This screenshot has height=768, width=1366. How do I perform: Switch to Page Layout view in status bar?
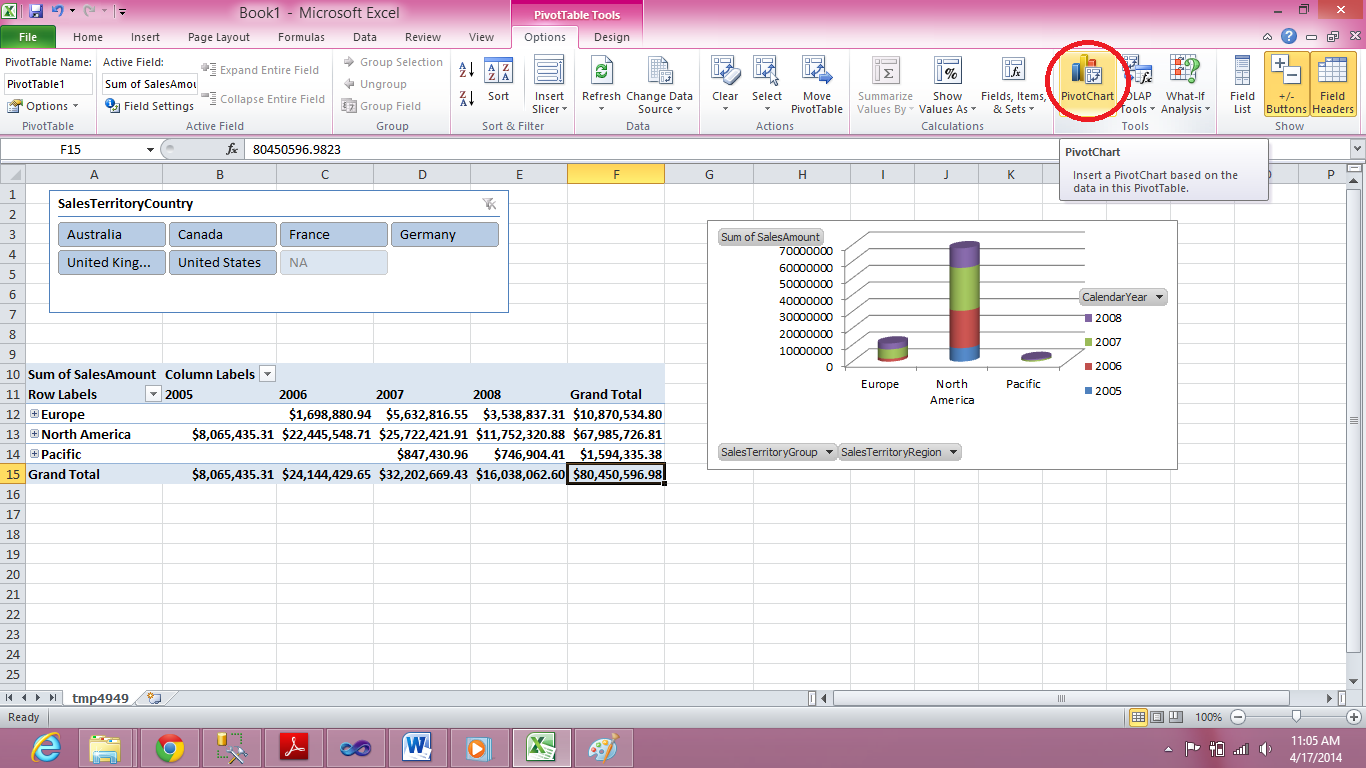click(x=1158, y=717)
